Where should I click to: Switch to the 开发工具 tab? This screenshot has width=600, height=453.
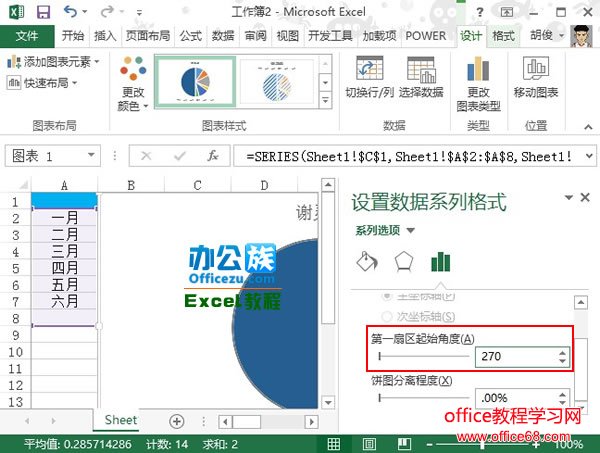(x=330, y=36)
